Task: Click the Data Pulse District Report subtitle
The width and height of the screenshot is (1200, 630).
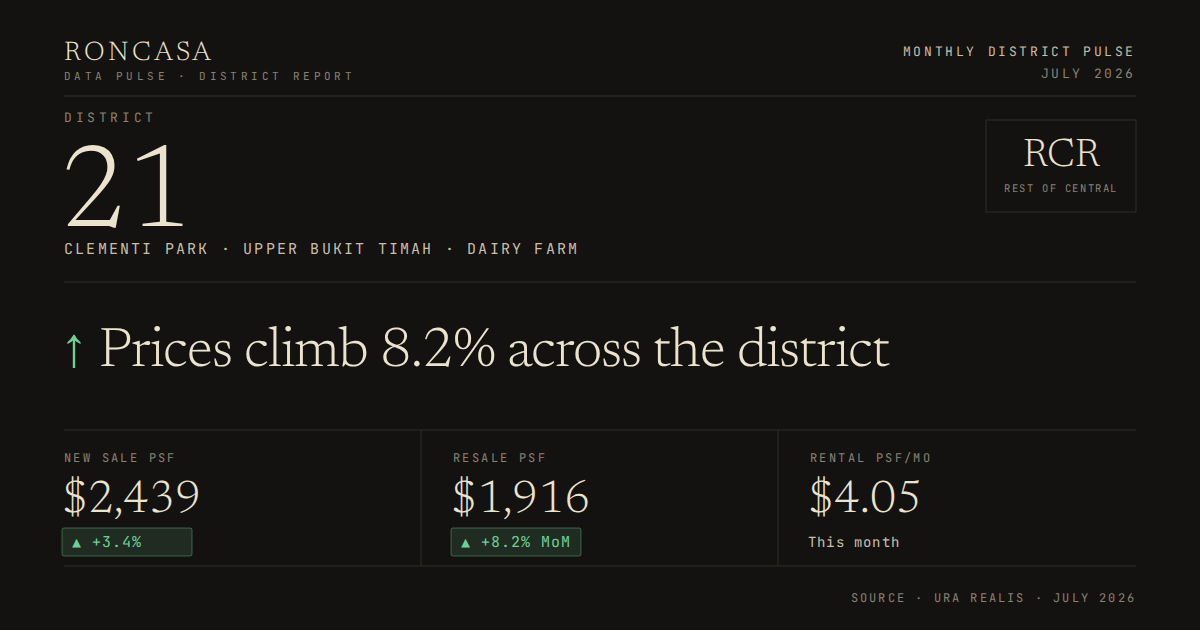Action: point(209,76)
